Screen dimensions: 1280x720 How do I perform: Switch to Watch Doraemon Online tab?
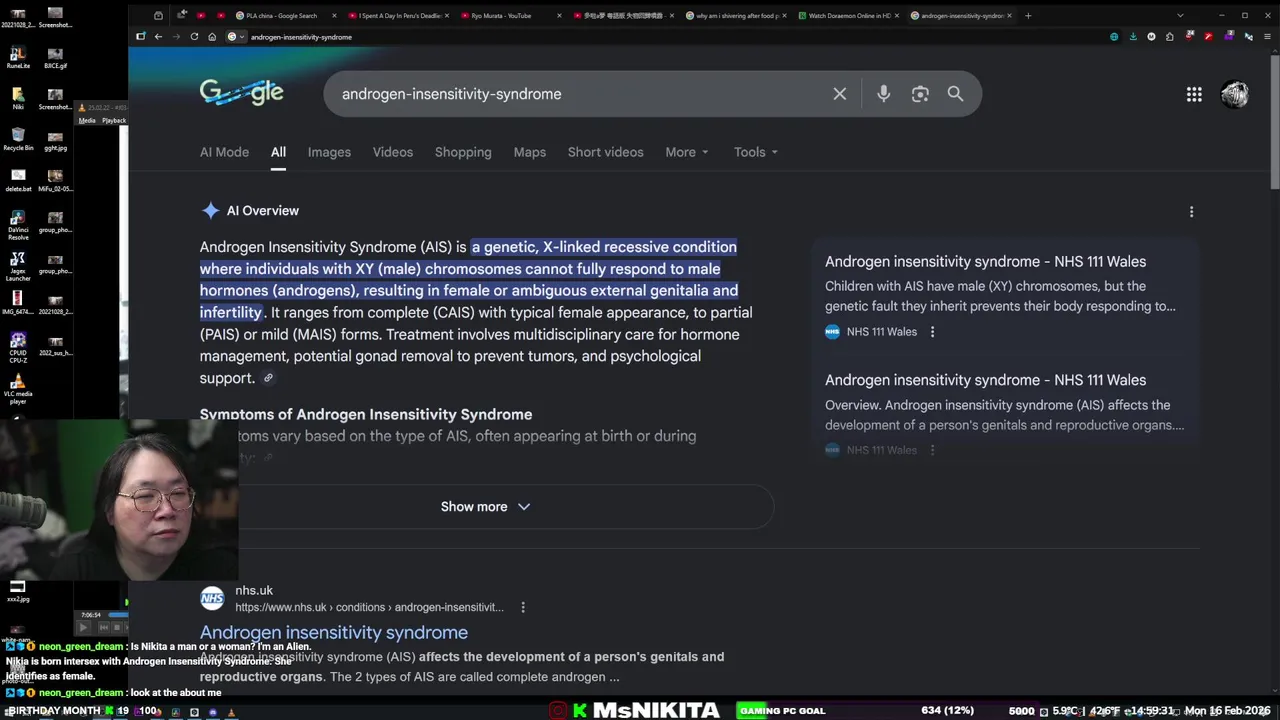(x=848, y=15)
